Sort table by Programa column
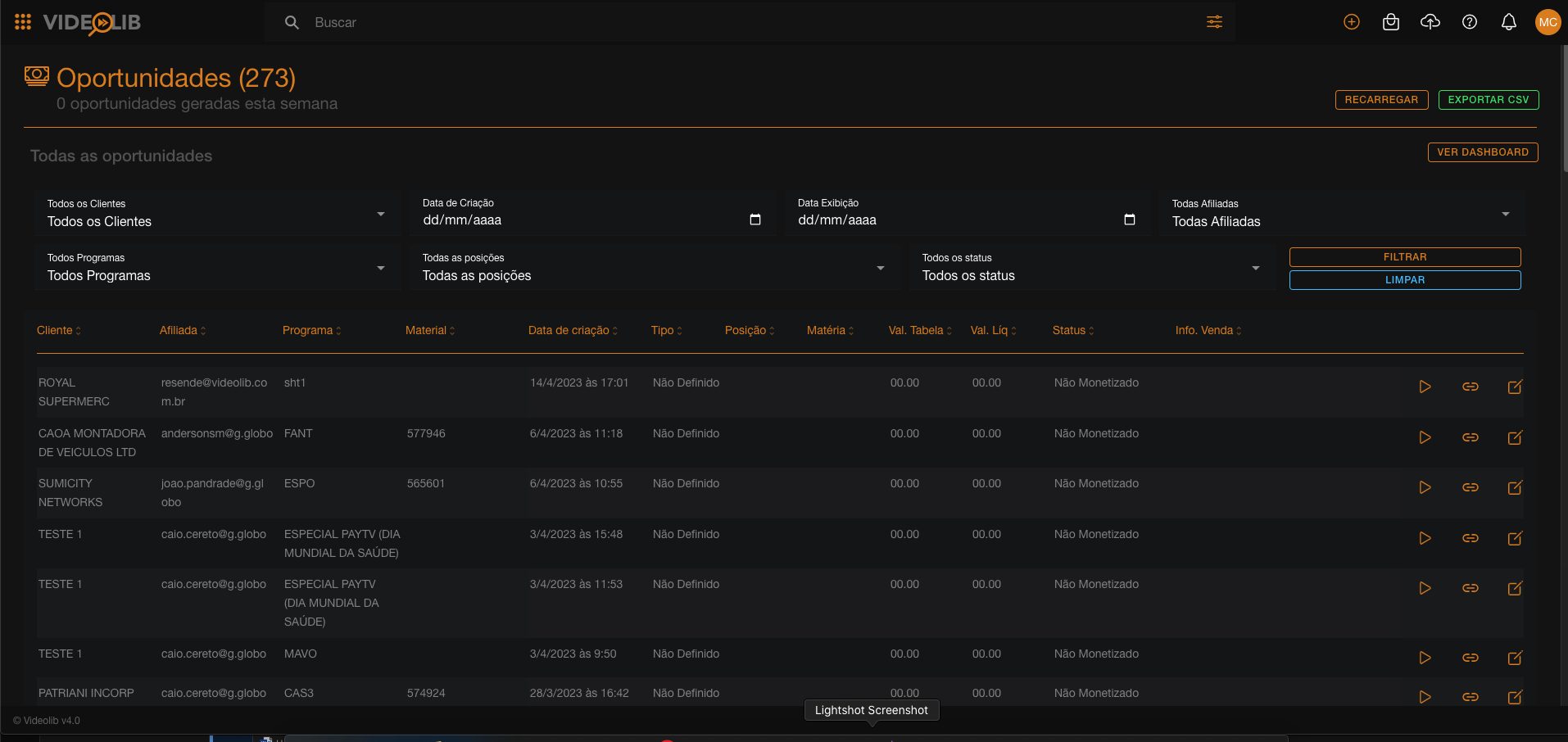 point(312,330)
